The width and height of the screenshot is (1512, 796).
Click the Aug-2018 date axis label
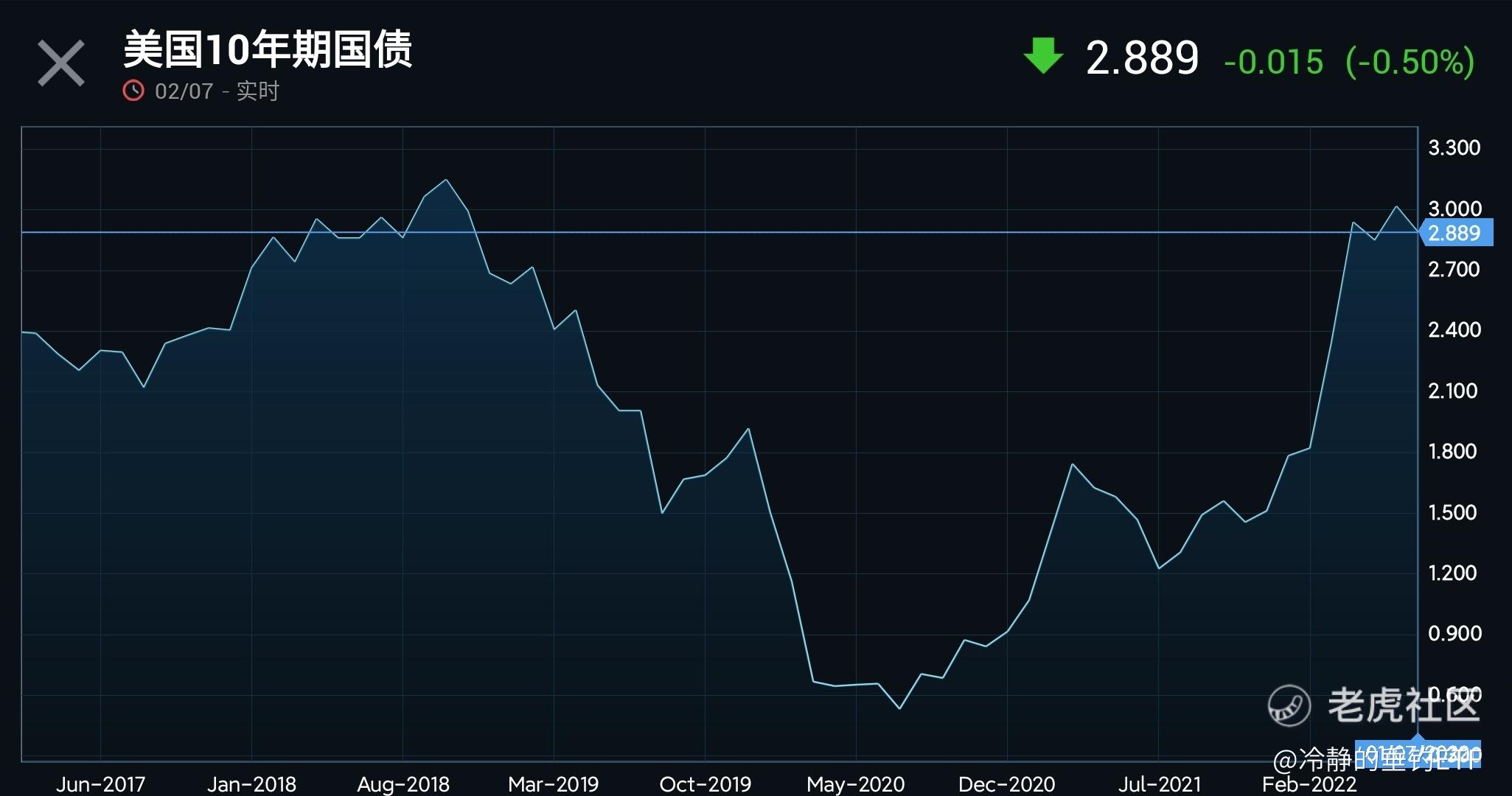[403, 783]
